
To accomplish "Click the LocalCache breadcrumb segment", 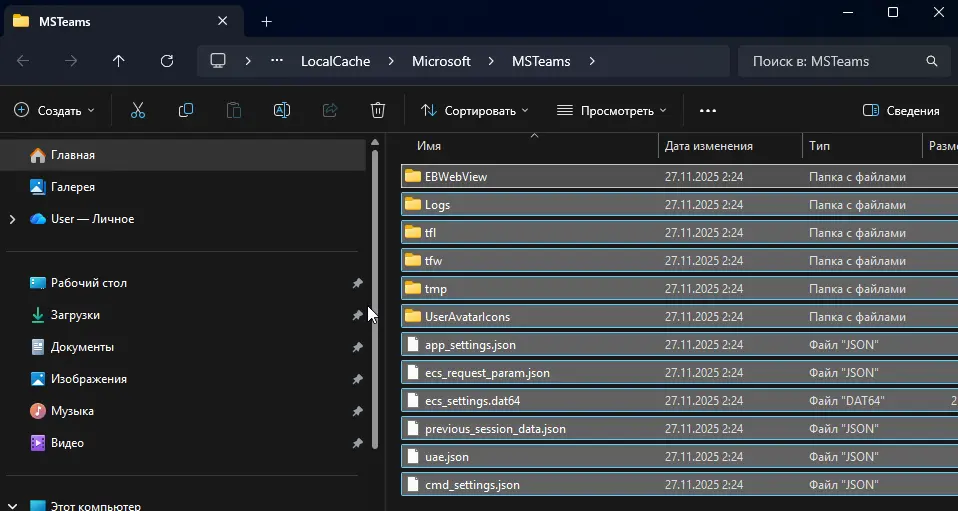I will coord(335,61).
